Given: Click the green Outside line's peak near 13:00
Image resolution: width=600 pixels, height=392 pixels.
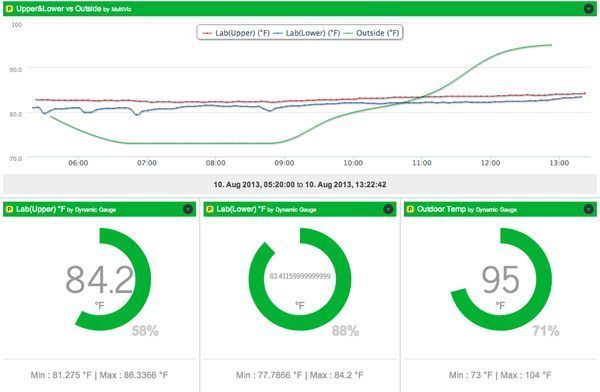Looking at the screenshot, I should tap(550, 45).
